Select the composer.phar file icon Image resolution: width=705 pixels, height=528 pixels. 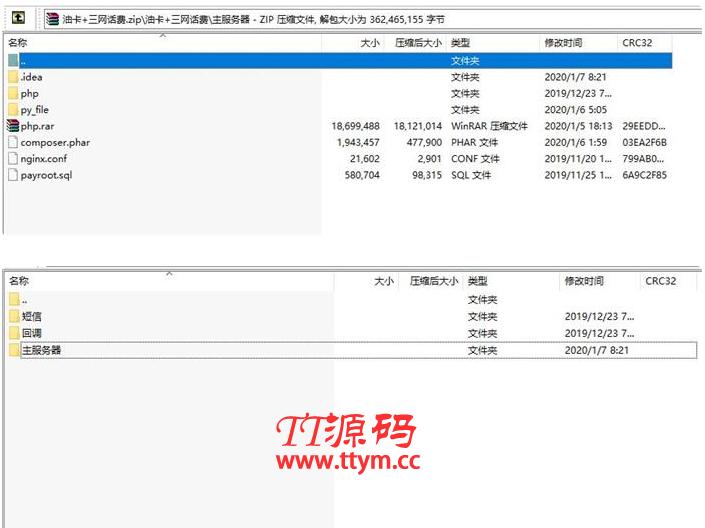(x=13, y=142)
